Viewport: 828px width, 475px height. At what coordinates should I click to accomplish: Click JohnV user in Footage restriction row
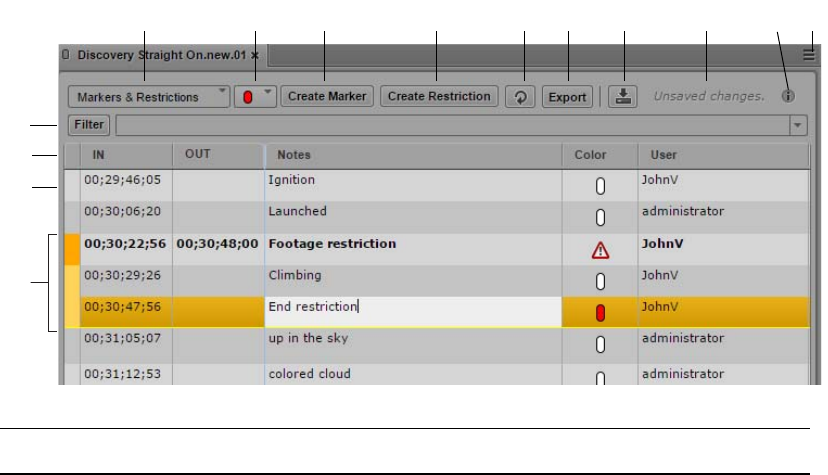[662, 244]
